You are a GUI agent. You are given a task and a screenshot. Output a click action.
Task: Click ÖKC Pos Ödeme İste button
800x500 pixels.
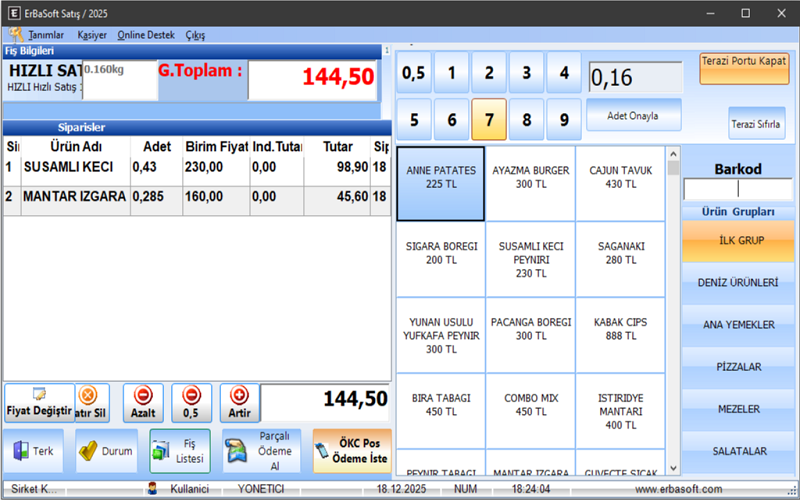tap(351, 451)
